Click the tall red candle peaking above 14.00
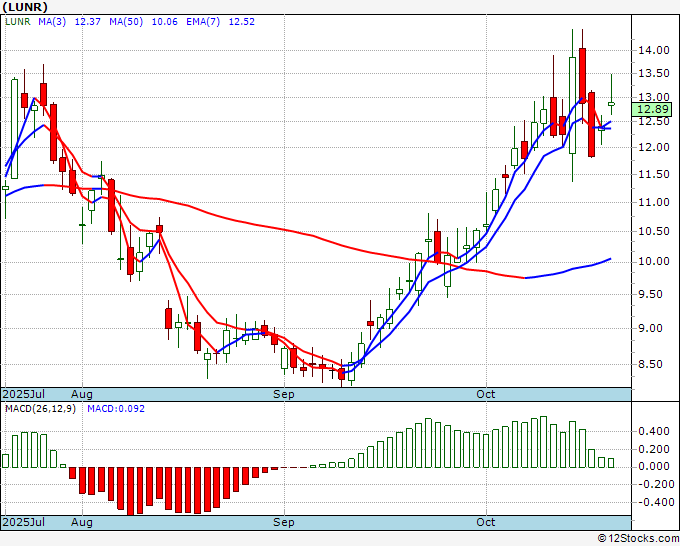 [x=582, y=76]
